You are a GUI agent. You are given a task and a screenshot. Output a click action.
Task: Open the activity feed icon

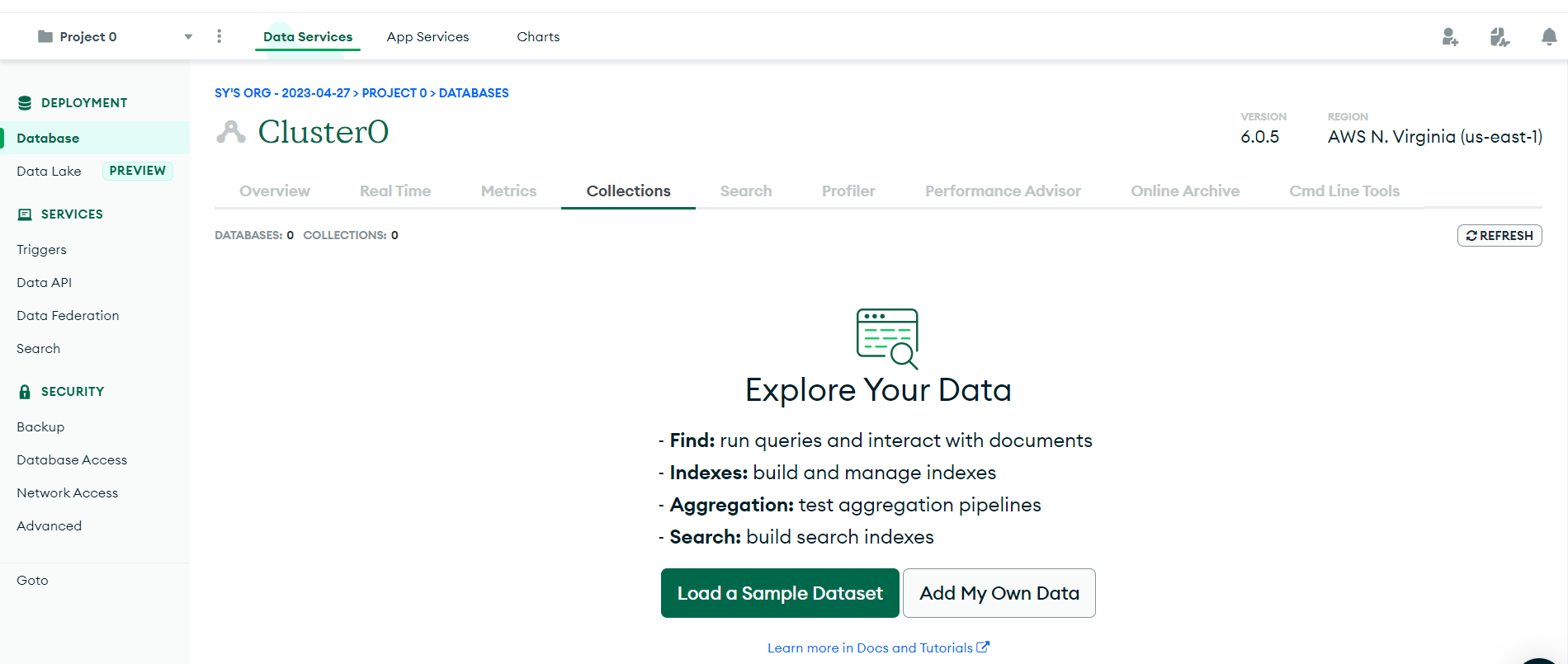coord(1500,36)
